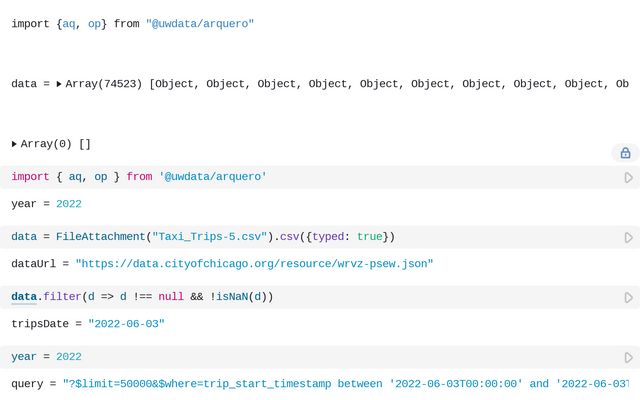Viewport: 640px width, 400px height.
Task: Select the dataUrl cityofchicago URL output
Action: point(254,264)
